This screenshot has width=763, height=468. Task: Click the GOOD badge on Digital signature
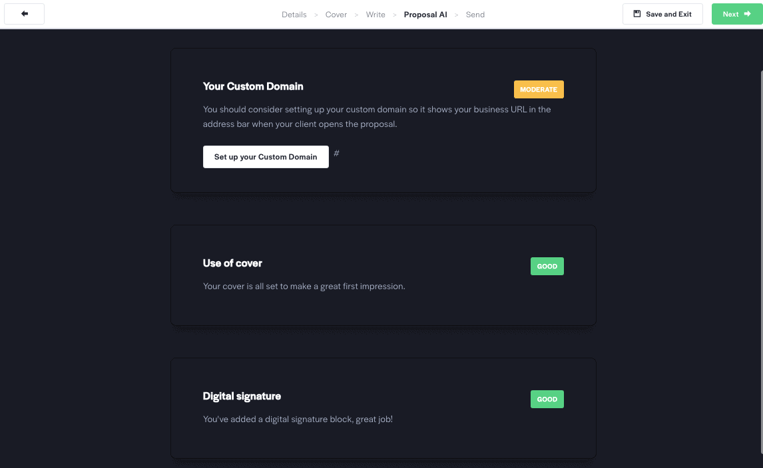pos(547,399)
